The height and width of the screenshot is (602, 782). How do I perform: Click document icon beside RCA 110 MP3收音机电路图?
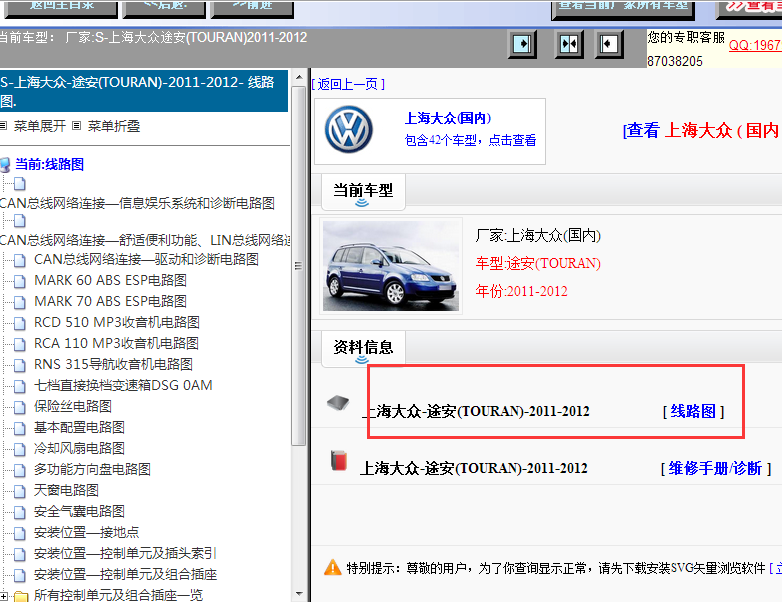(x=19, y=344)
